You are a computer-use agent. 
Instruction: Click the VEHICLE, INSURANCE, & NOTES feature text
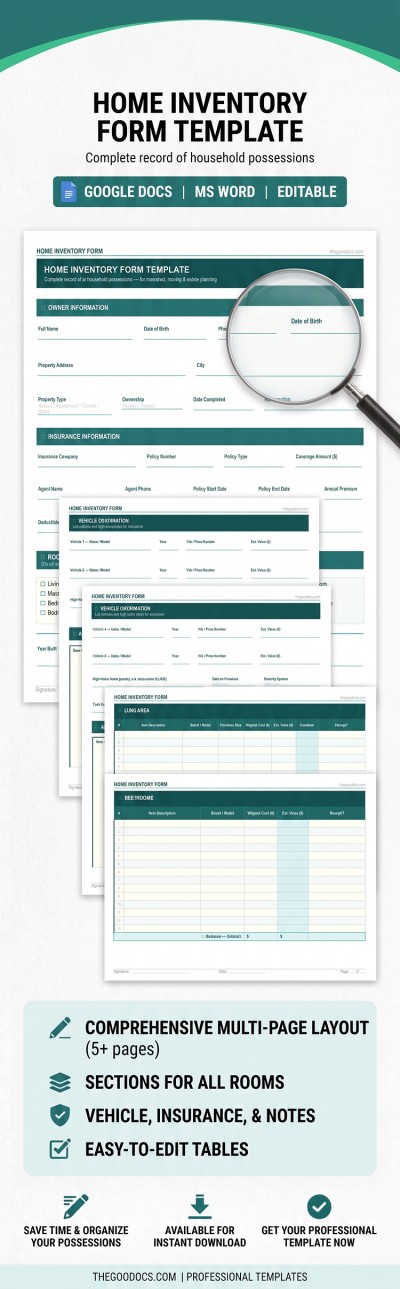[200, 1115]
